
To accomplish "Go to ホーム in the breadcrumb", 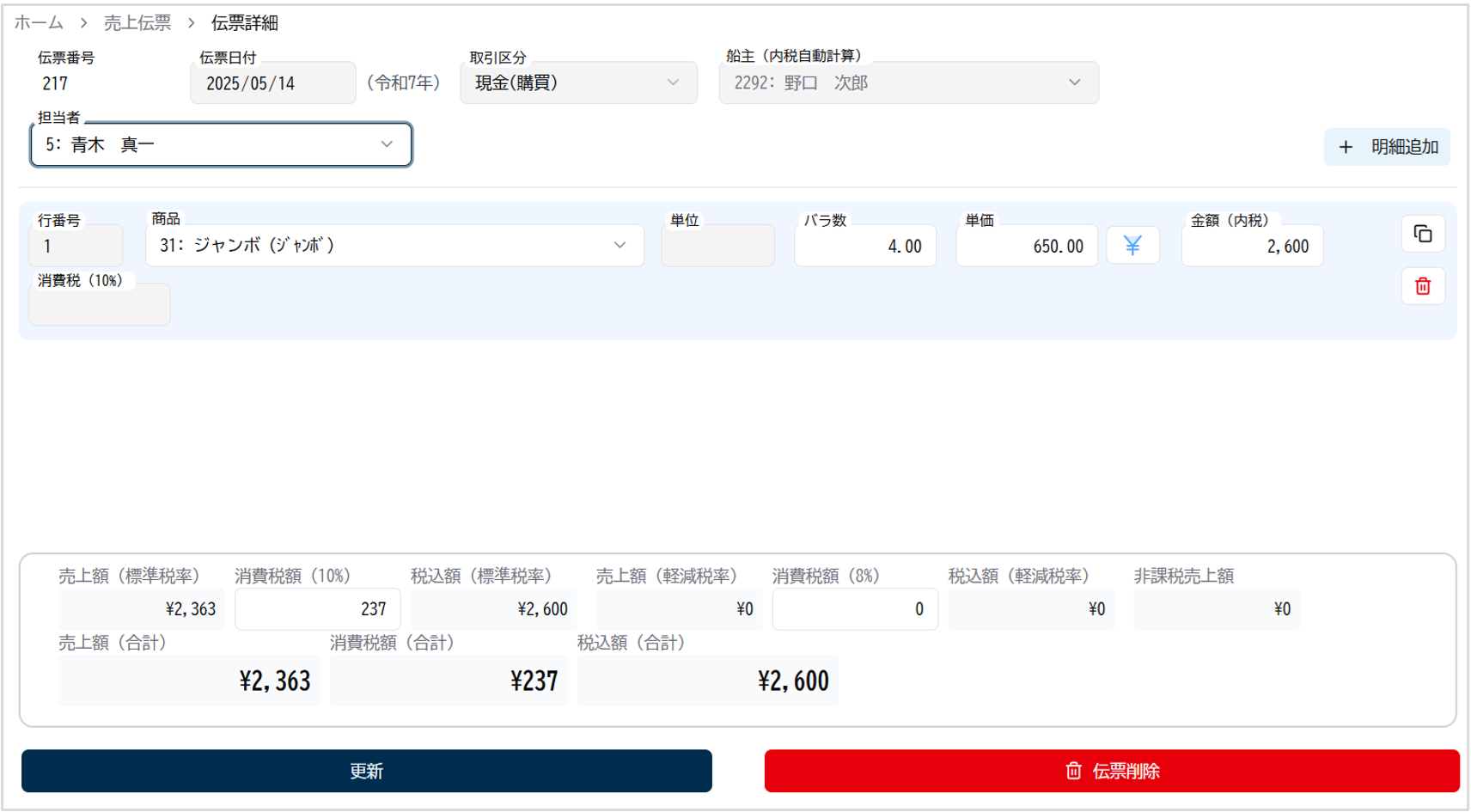I will tap(39, 23).
